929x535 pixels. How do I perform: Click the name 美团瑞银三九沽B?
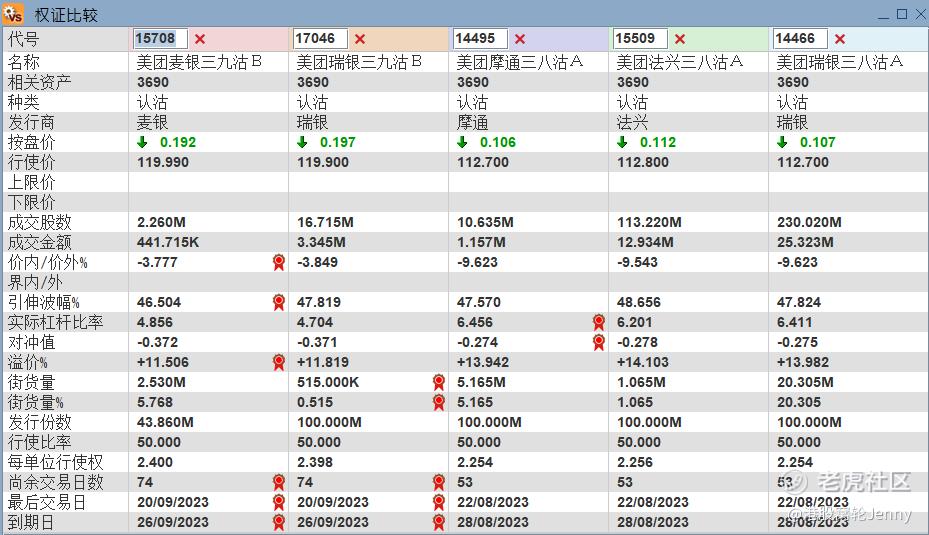[359, 62]
